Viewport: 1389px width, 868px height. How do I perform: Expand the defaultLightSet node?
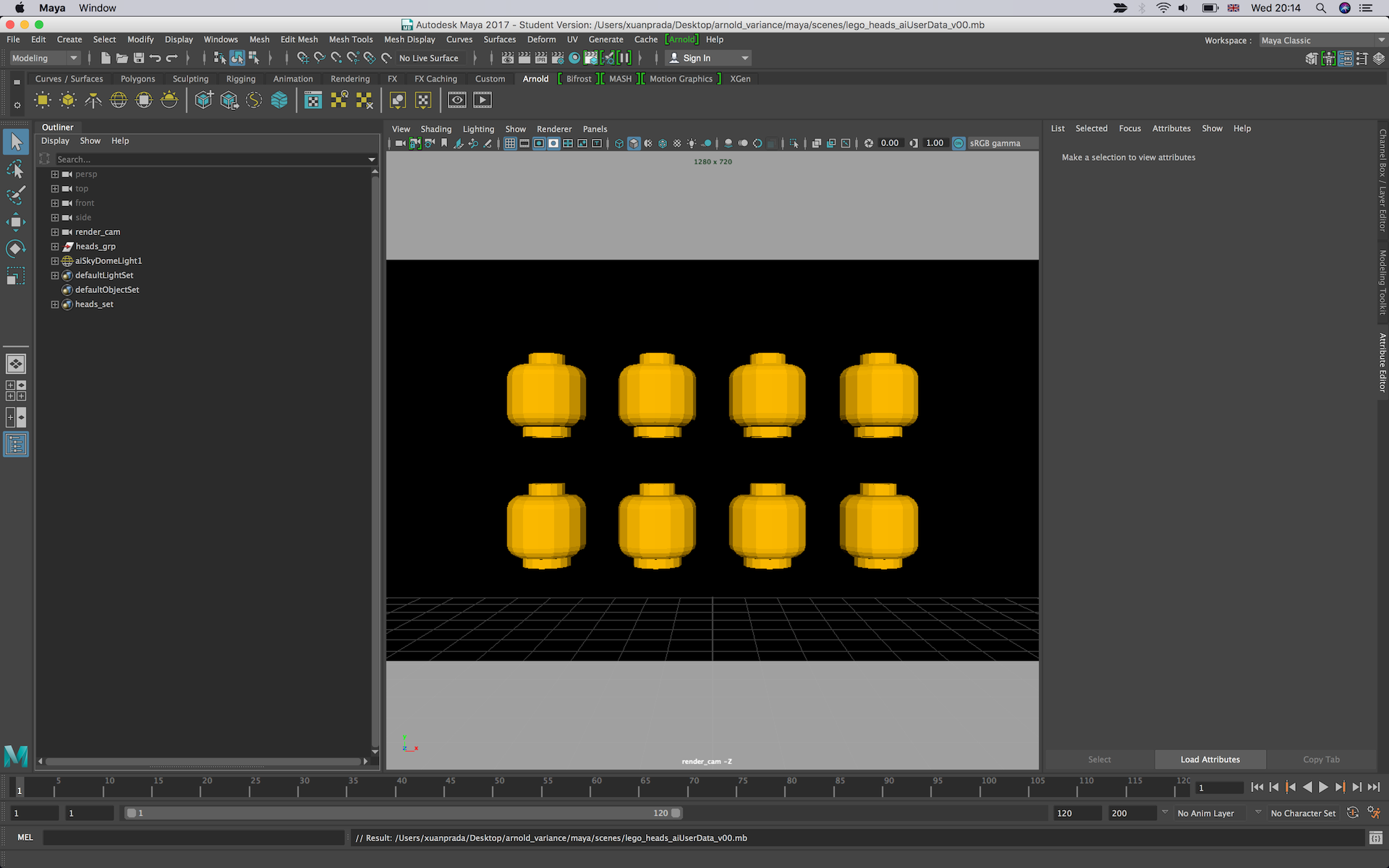tap(54, 276)
